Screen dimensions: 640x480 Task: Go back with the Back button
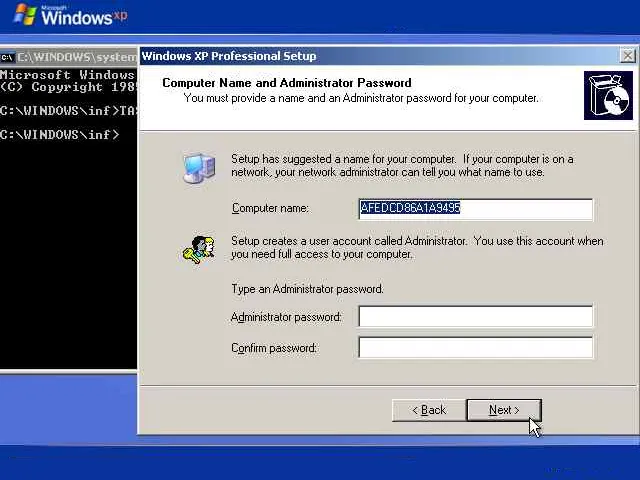[x=429, y=410]
